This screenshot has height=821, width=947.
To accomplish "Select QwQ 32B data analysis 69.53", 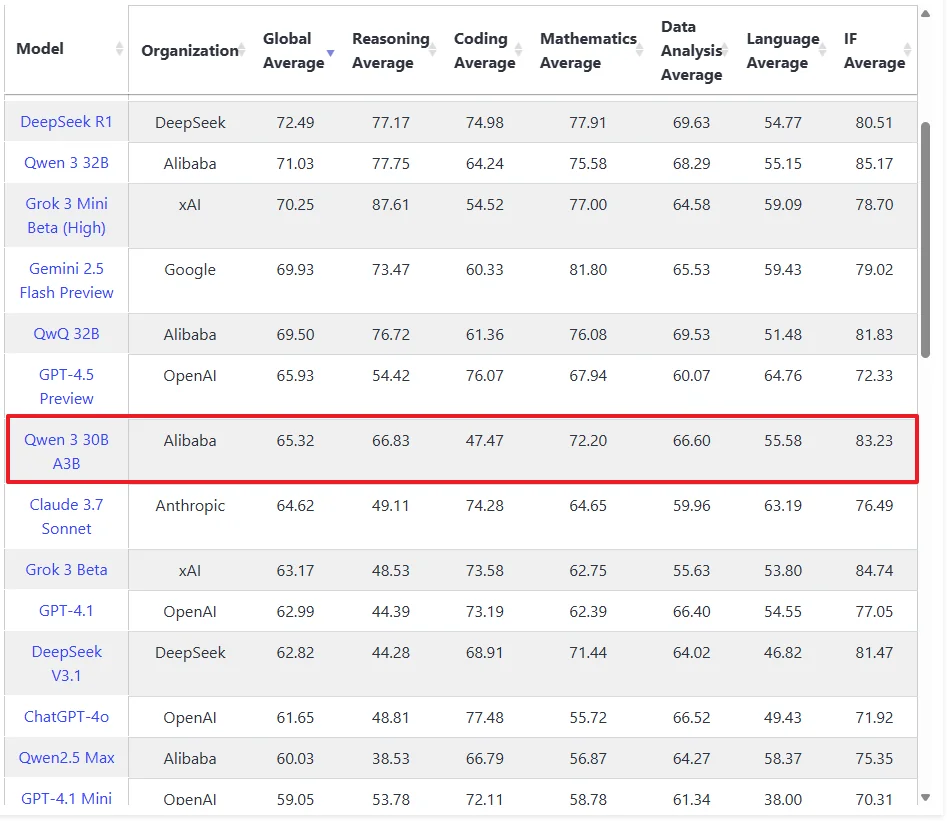I will [692, 335].
